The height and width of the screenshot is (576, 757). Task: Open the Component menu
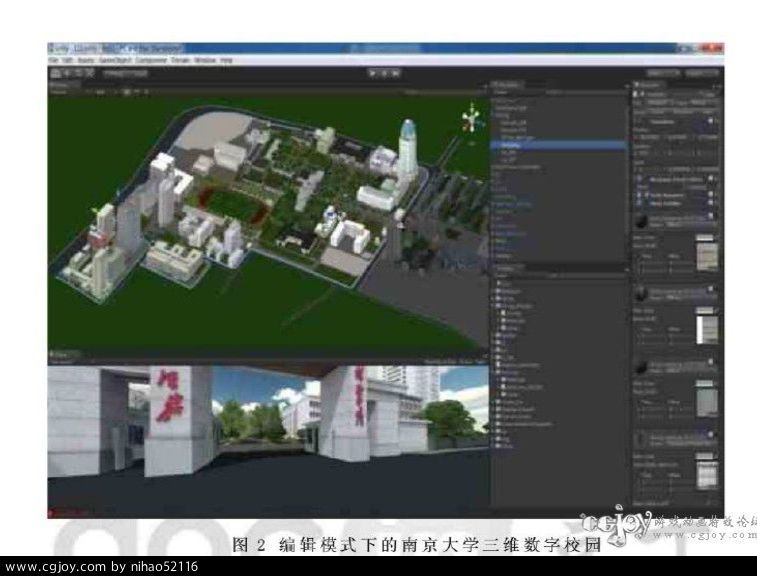tap(151, 60)
